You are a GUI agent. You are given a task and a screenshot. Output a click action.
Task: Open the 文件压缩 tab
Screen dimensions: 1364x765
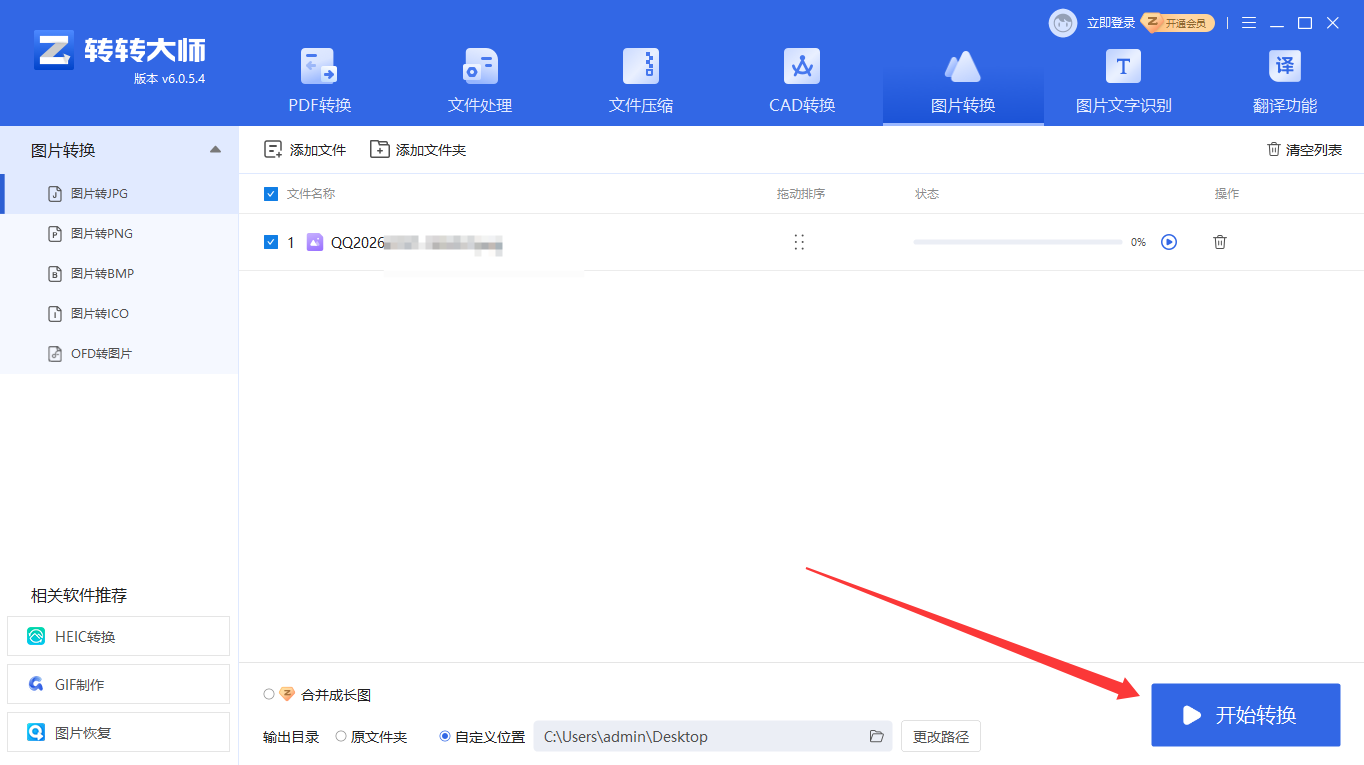(x=641, y=84)
